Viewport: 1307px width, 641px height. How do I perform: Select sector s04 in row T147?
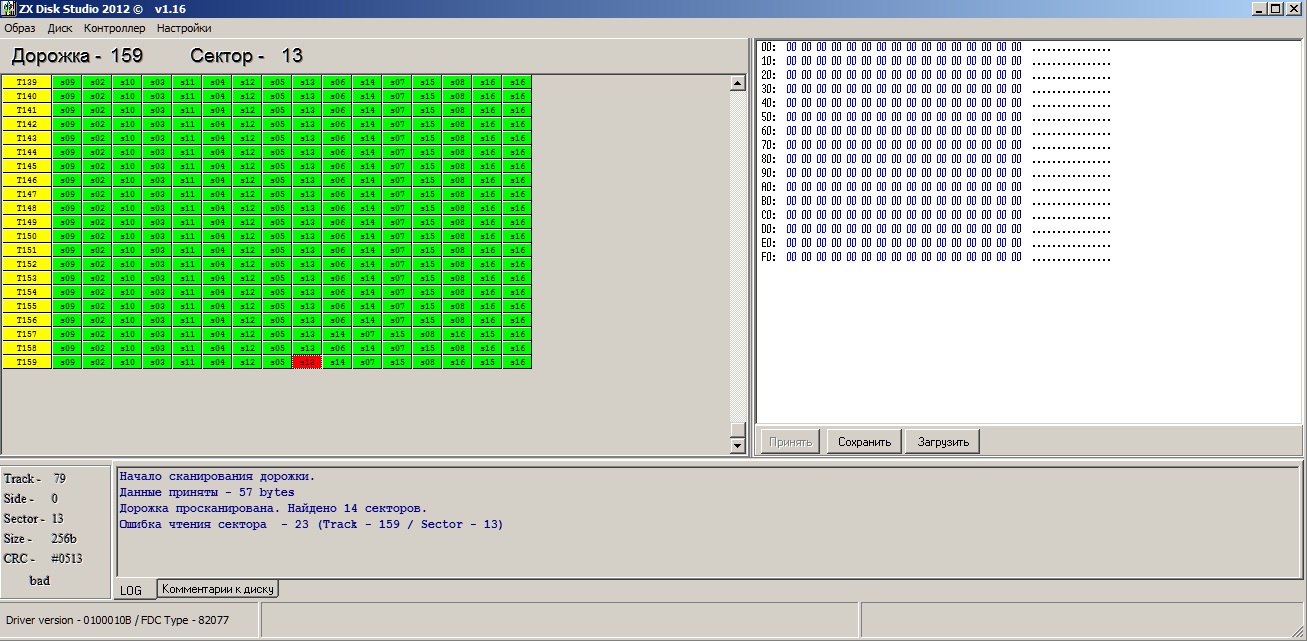217,194
